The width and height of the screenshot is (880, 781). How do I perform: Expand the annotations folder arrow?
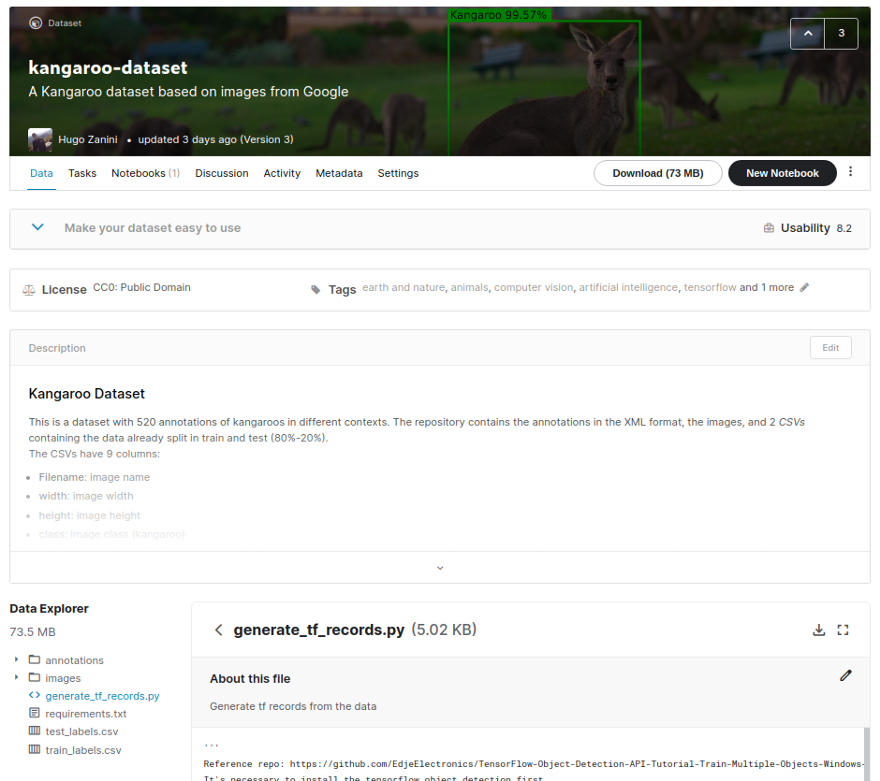(16, 659)
